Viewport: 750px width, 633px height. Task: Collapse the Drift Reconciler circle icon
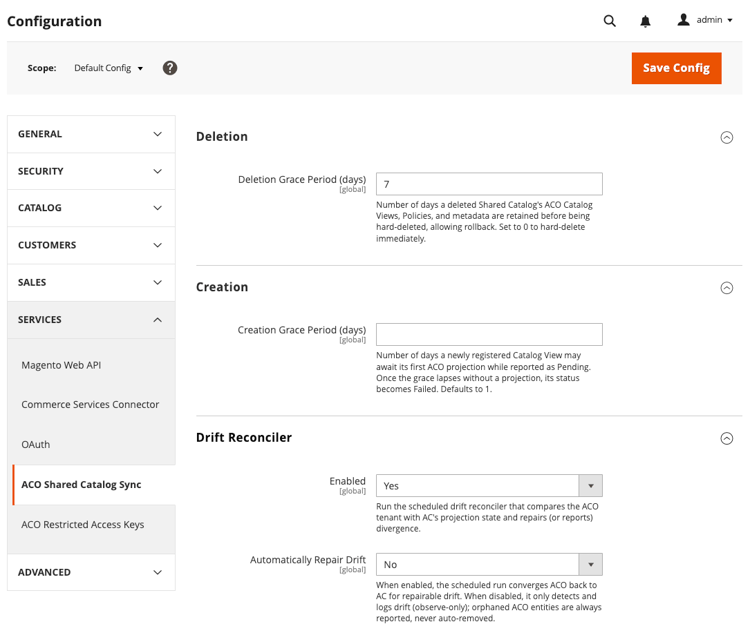(x=727, y=439)
